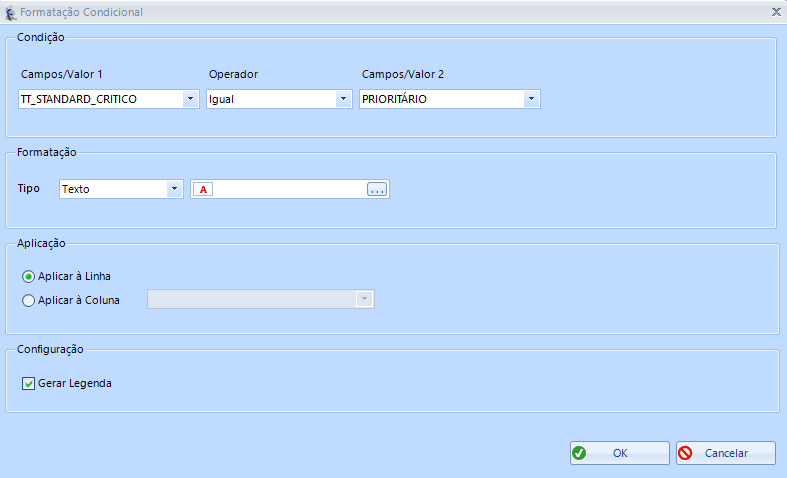Screen dimensions: 787x478
Task: Close the Formatação Condicional dialog
Action: coord(776,12)
